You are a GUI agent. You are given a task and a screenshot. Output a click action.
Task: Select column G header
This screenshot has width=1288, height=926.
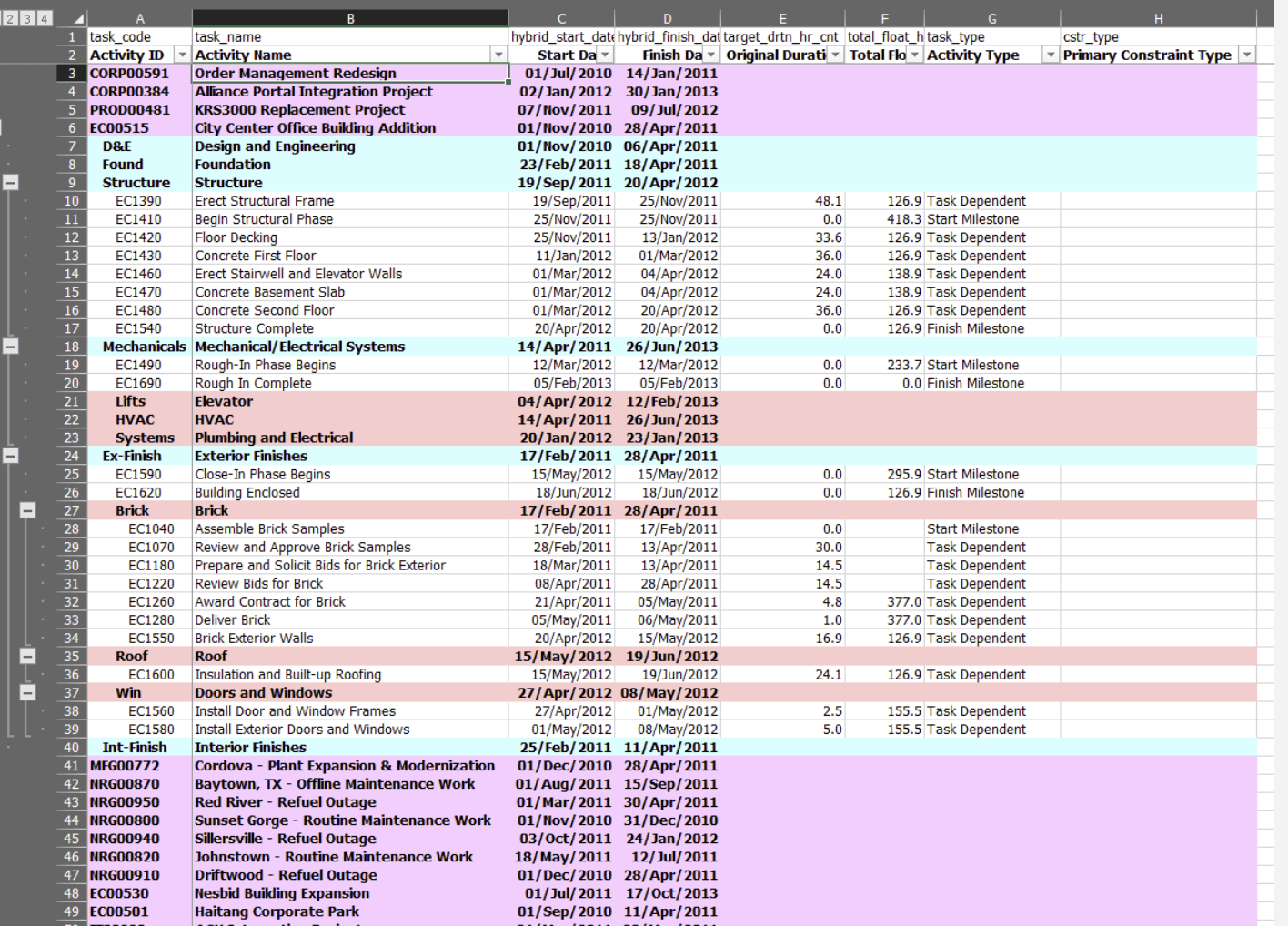pyautogui.click(x=991, y=18)
